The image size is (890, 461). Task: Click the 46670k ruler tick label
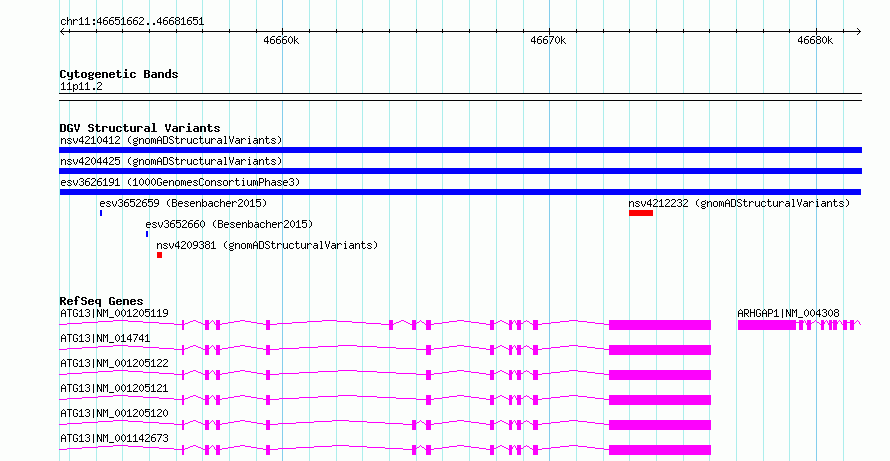point(548,40)
